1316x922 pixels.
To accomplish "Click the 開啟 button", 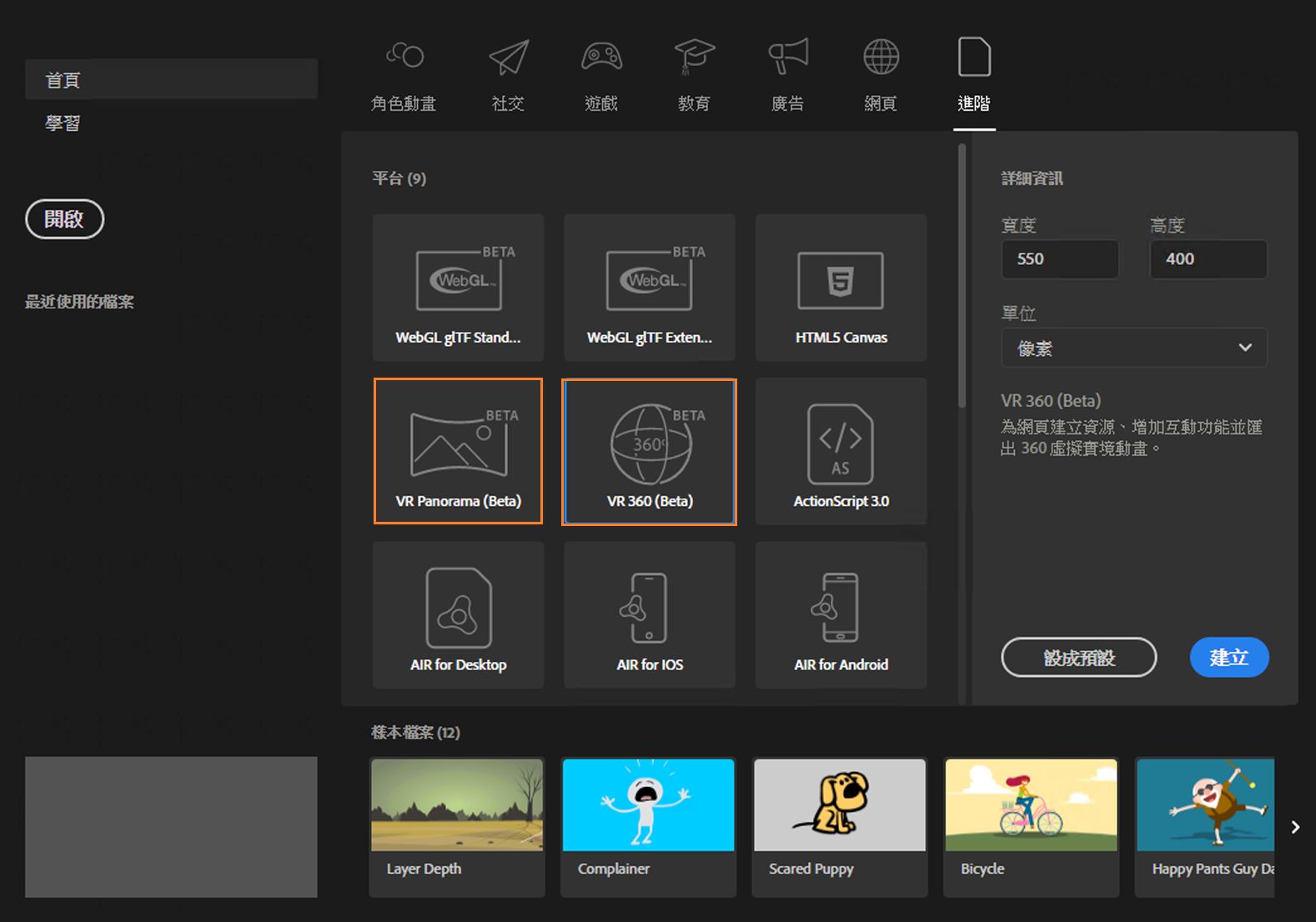I will [x=65, y=219].
